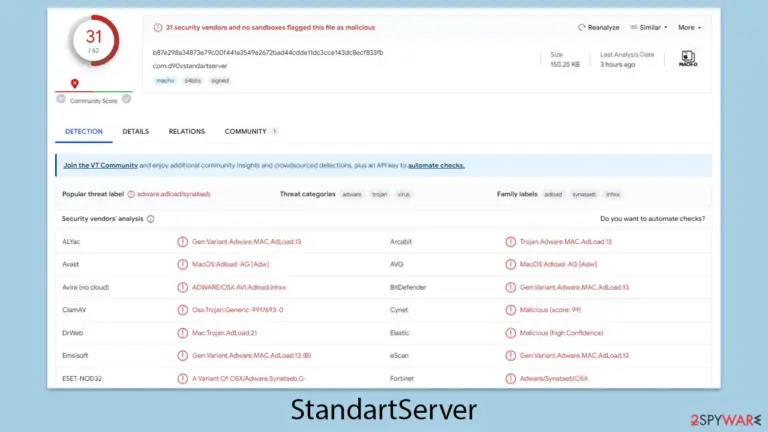
Task: Follow the Join the VT Community link
Action: [100, 166]
